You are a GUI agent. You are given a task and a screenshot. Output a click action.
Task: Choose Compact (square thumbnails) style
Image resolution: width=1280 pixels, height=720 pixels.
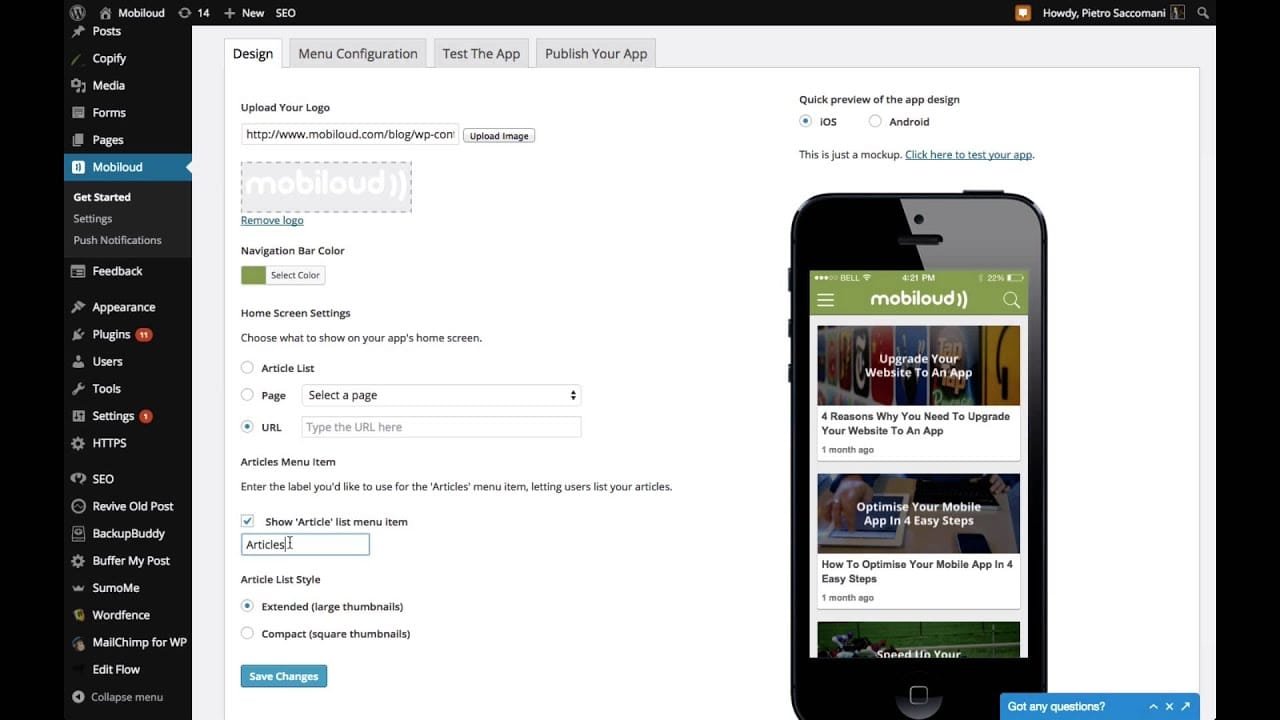click(247, 633)
